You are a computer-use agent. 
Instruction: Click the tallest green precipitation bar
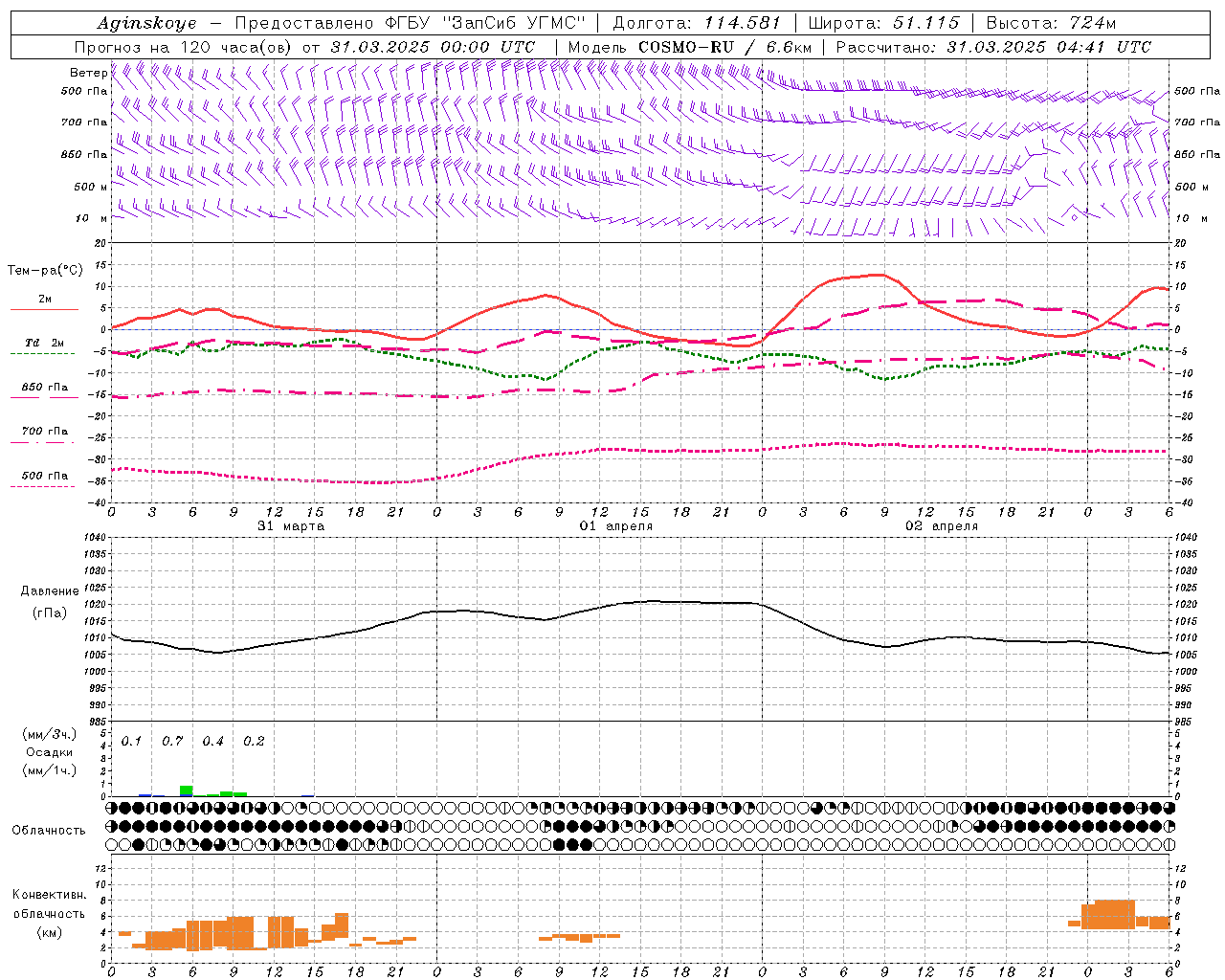pyautogui.click(x=187, y=791)
